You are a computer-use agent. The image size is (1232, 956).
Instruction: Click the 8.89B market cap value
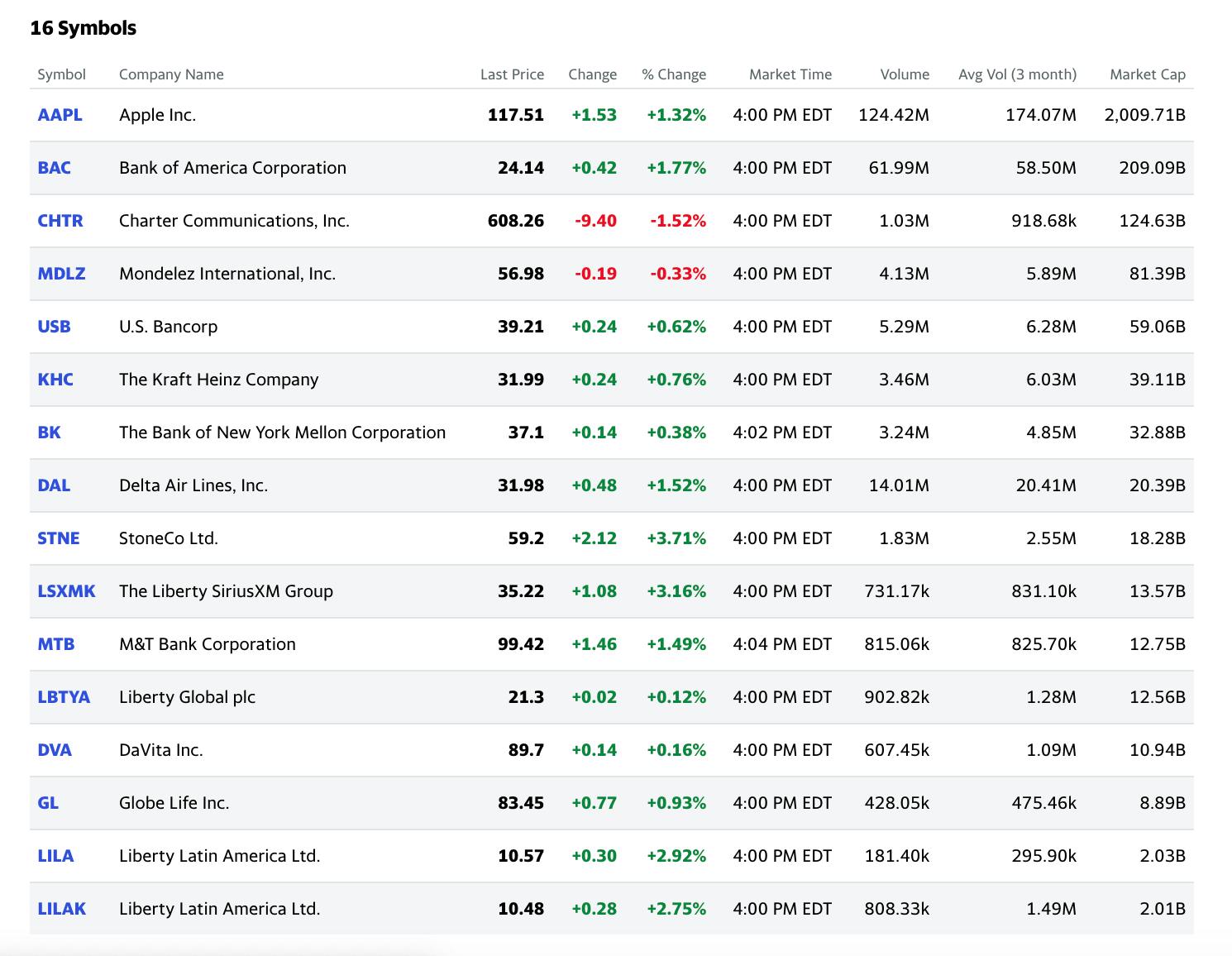(1163, 803)
